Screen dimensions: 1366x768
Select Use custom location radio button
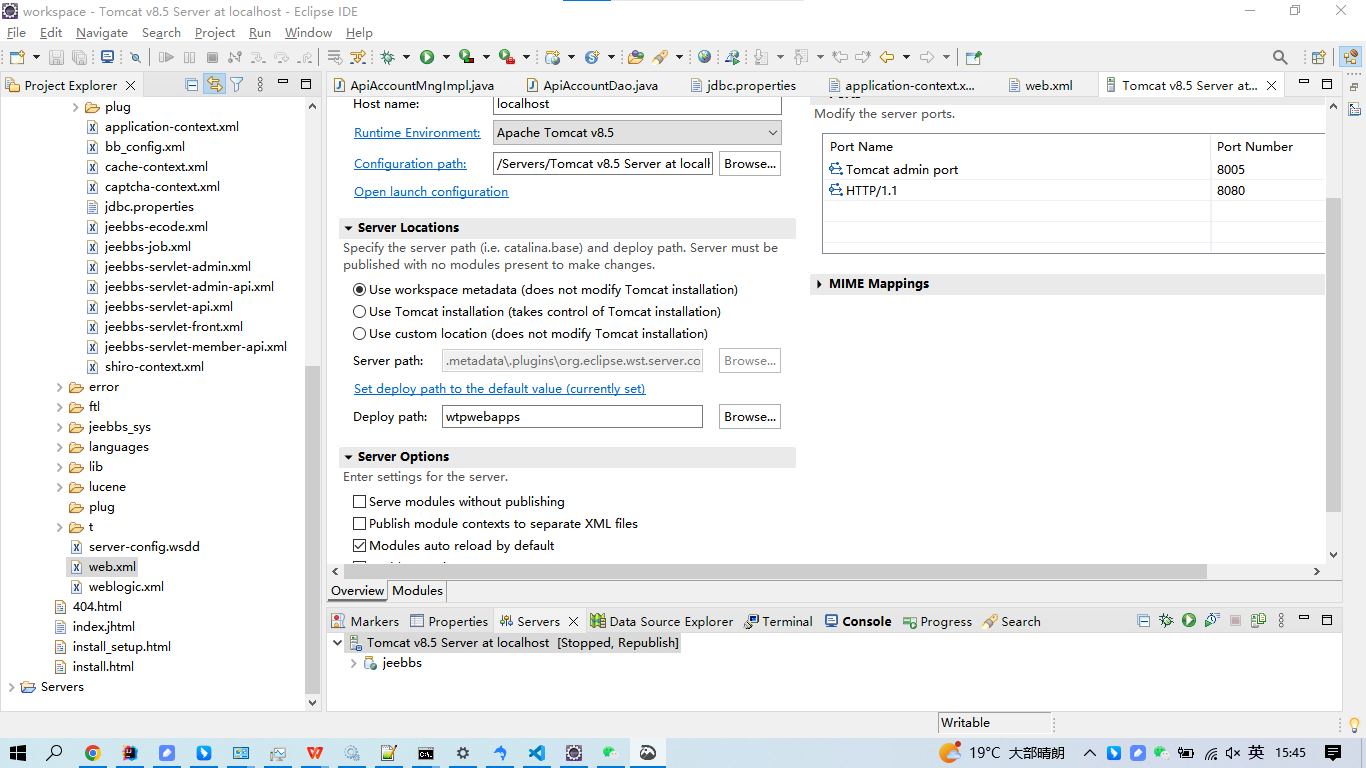(360, 334)
